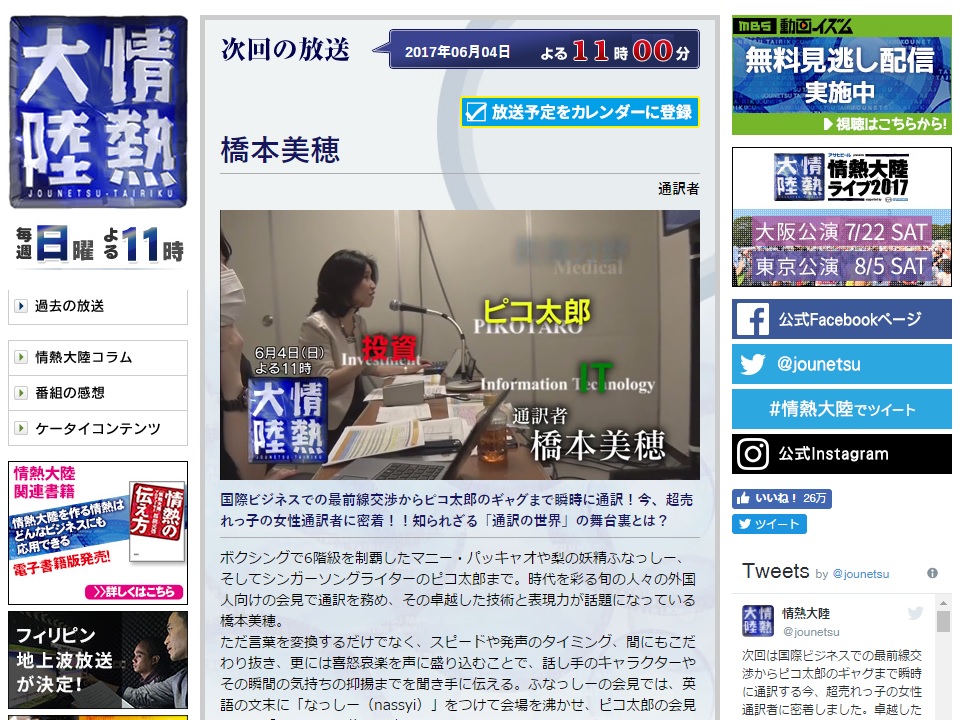This screenshot has height=720, width=960.
Task: Click the 毎週日曜よる11時 schedule graphic
Action: (x=99, y=244)
